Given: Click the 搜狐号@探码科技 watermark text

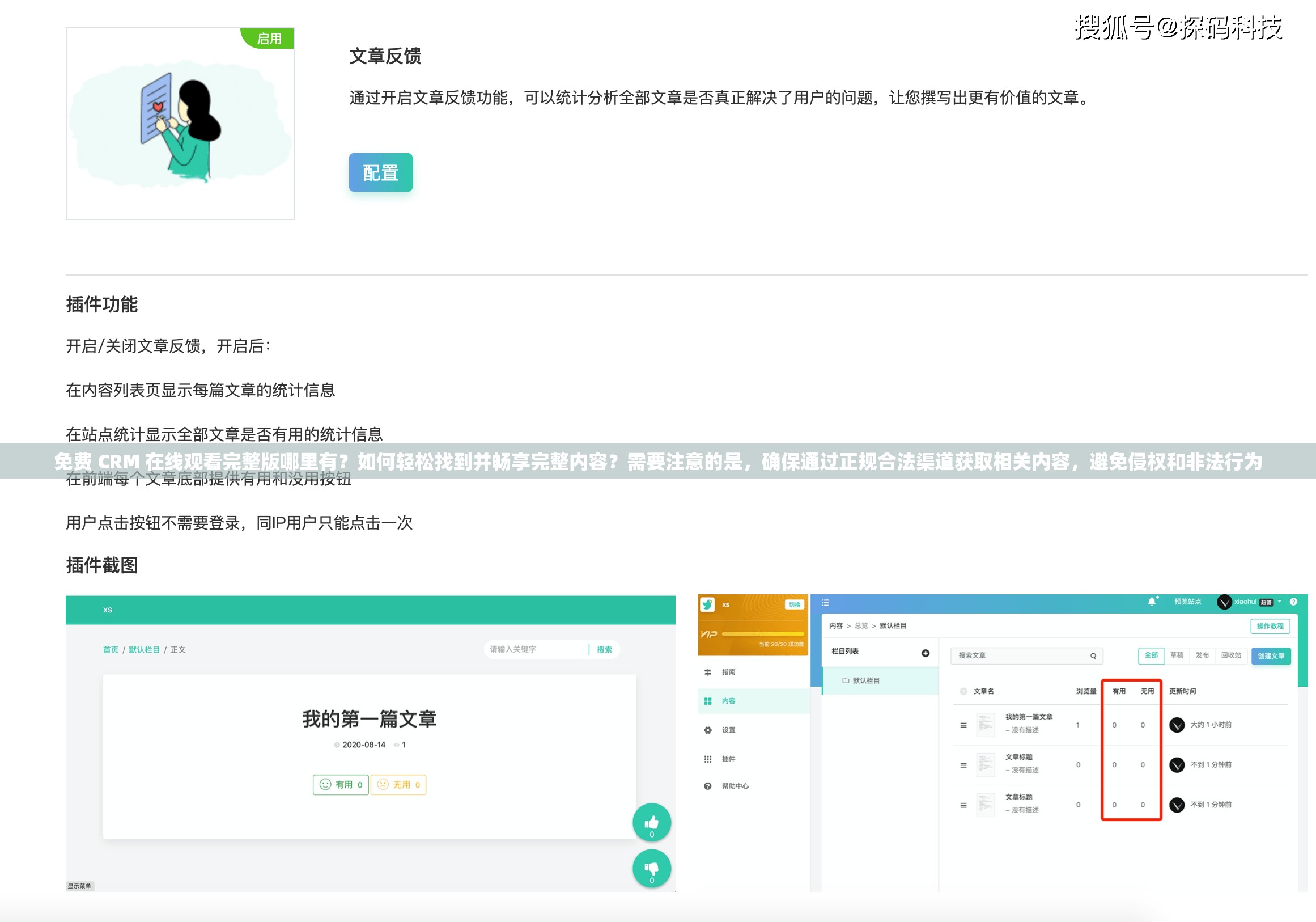Looking at the screenshot, I should [x=1178, y=28].
